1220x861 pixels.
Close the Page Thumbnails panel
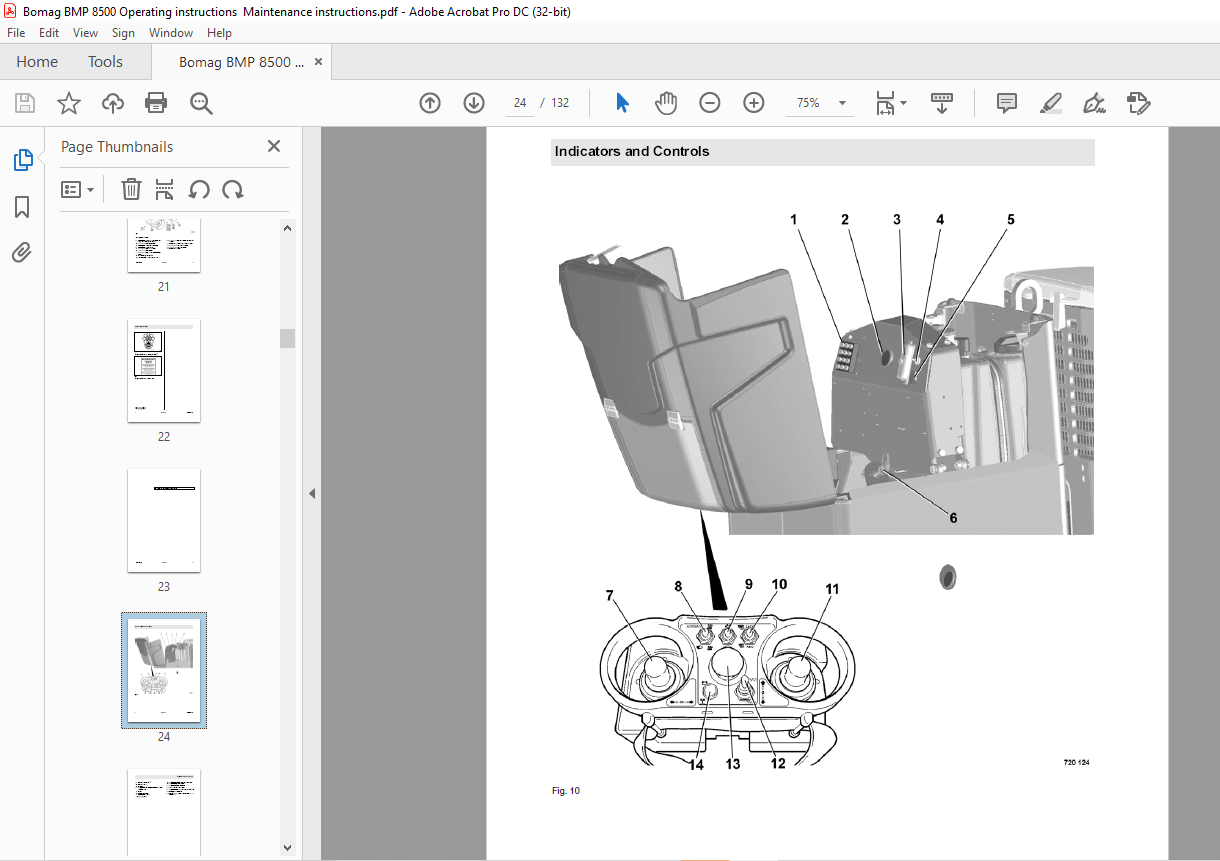click(x=274, y=146)
